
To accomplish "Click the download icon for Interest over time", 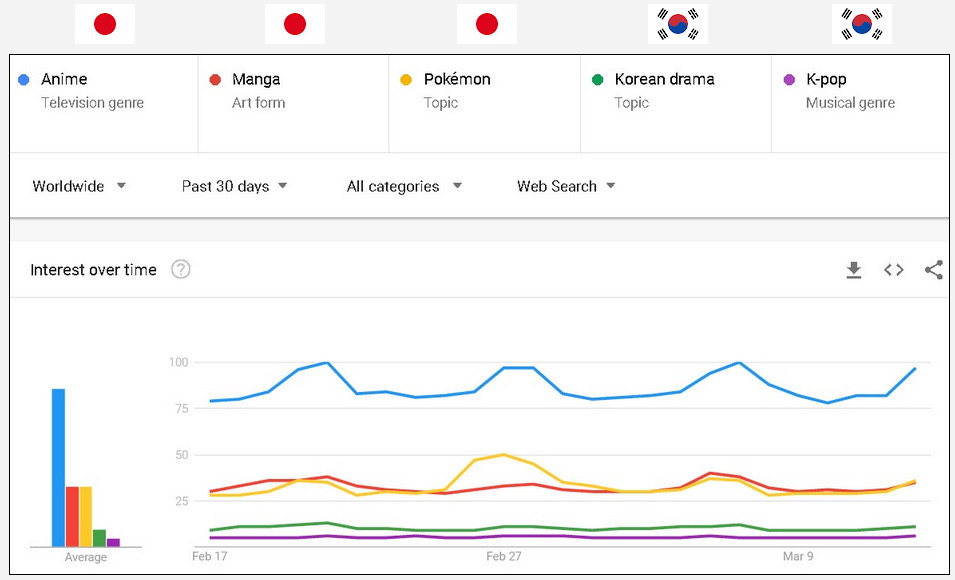I will click(x=853, y=270).
